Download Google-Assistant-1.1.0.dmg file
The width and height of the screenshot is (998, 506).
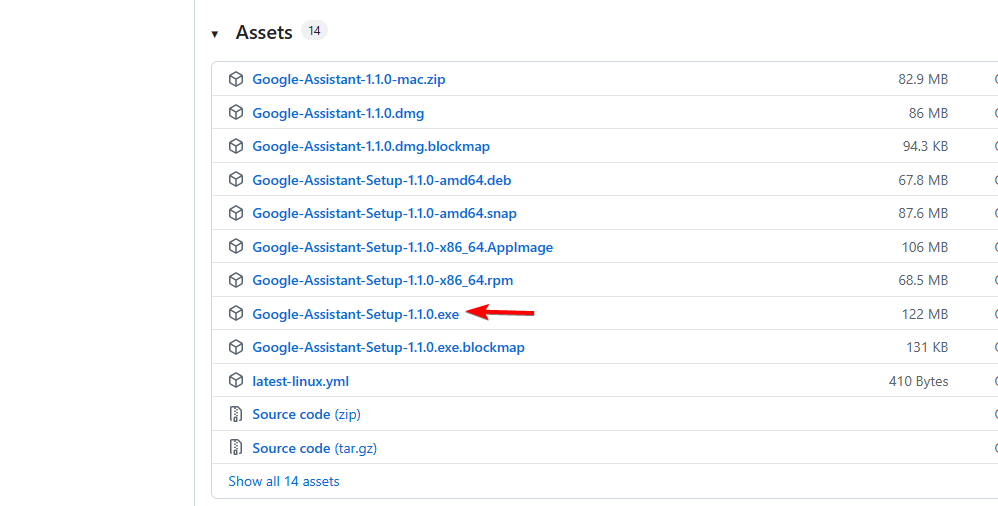338,113
